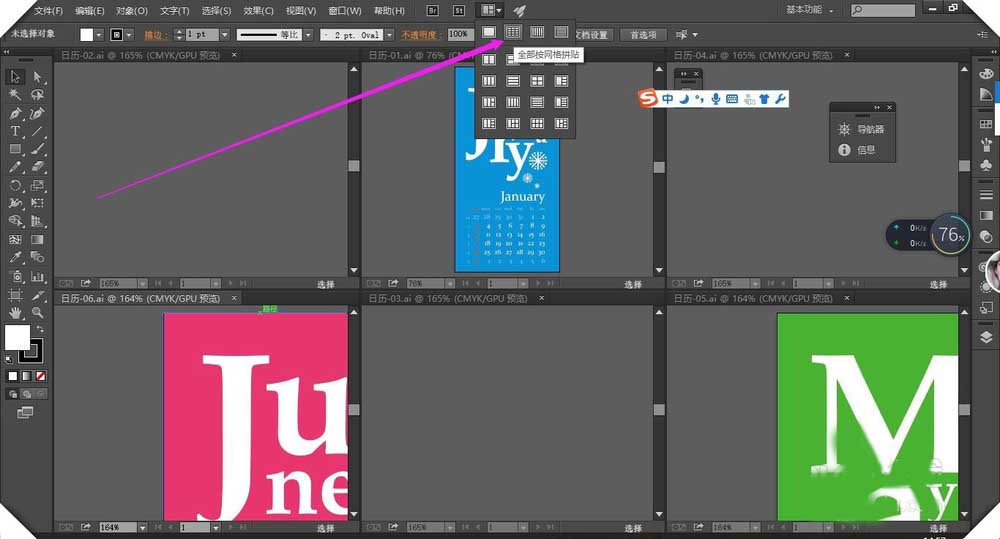Toggle Sogou half-moon width mode
Viewport: 1000px width, 539px height.
[x=684, y=98]
